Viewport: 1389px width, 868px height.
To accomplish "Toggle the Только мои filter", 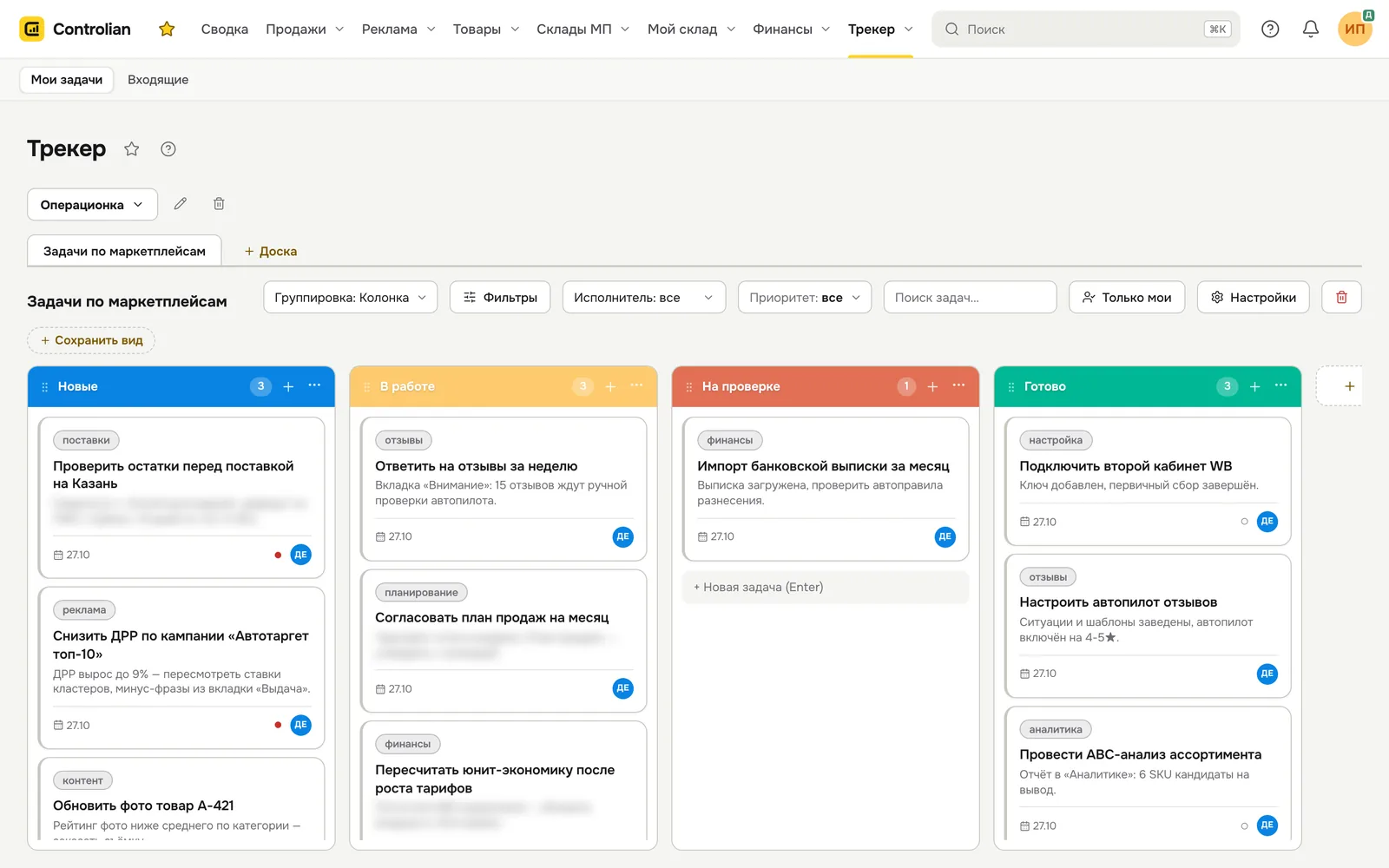I will (1127, 297).
